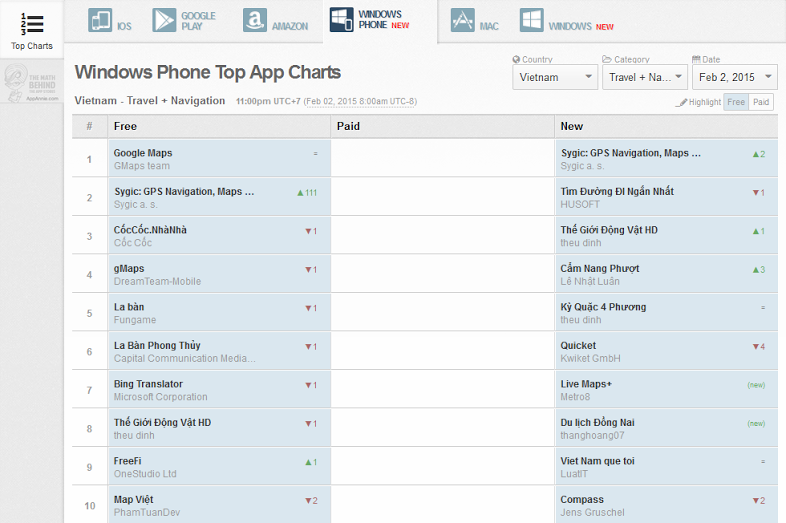Open Viet Nam que toi app link
The image size is (786, 523).
point(598,461)
